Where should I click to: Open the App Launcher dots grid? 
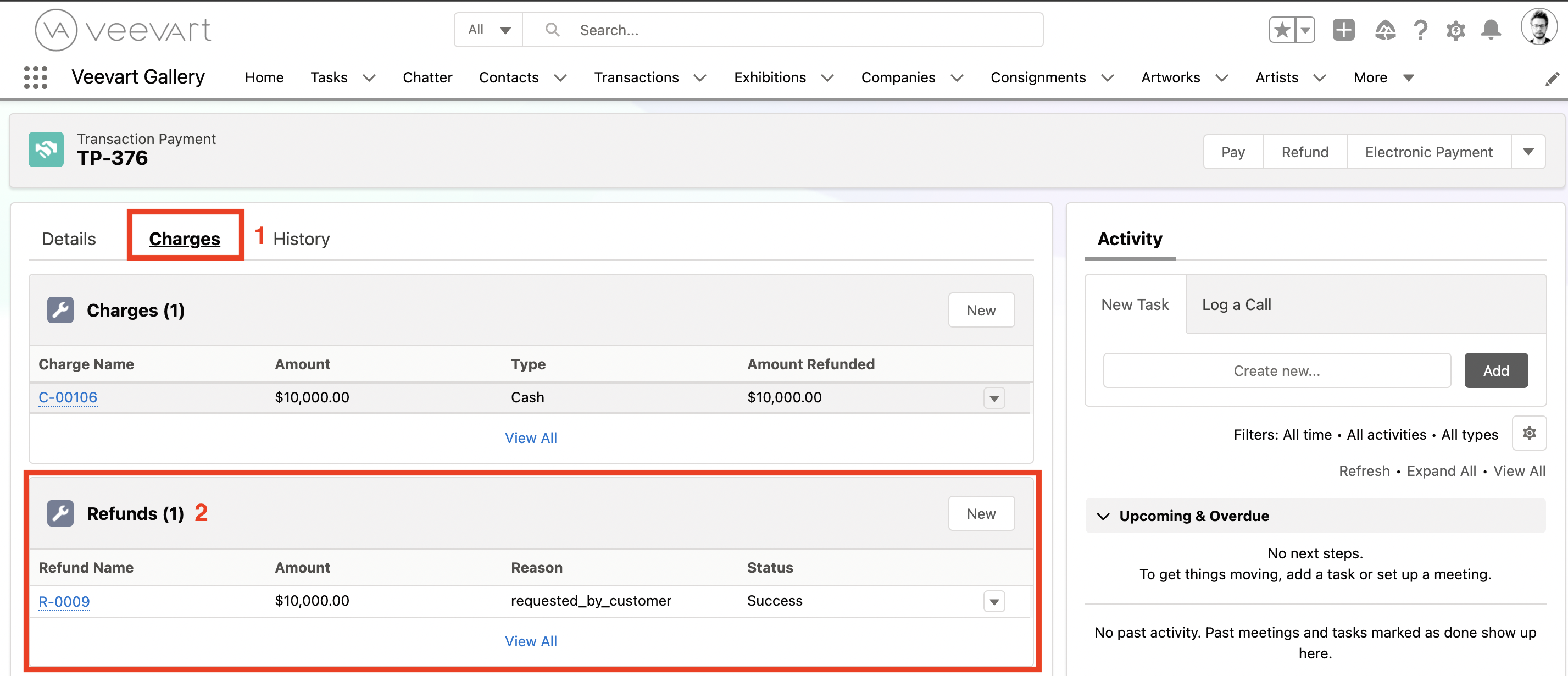[35, 77]
